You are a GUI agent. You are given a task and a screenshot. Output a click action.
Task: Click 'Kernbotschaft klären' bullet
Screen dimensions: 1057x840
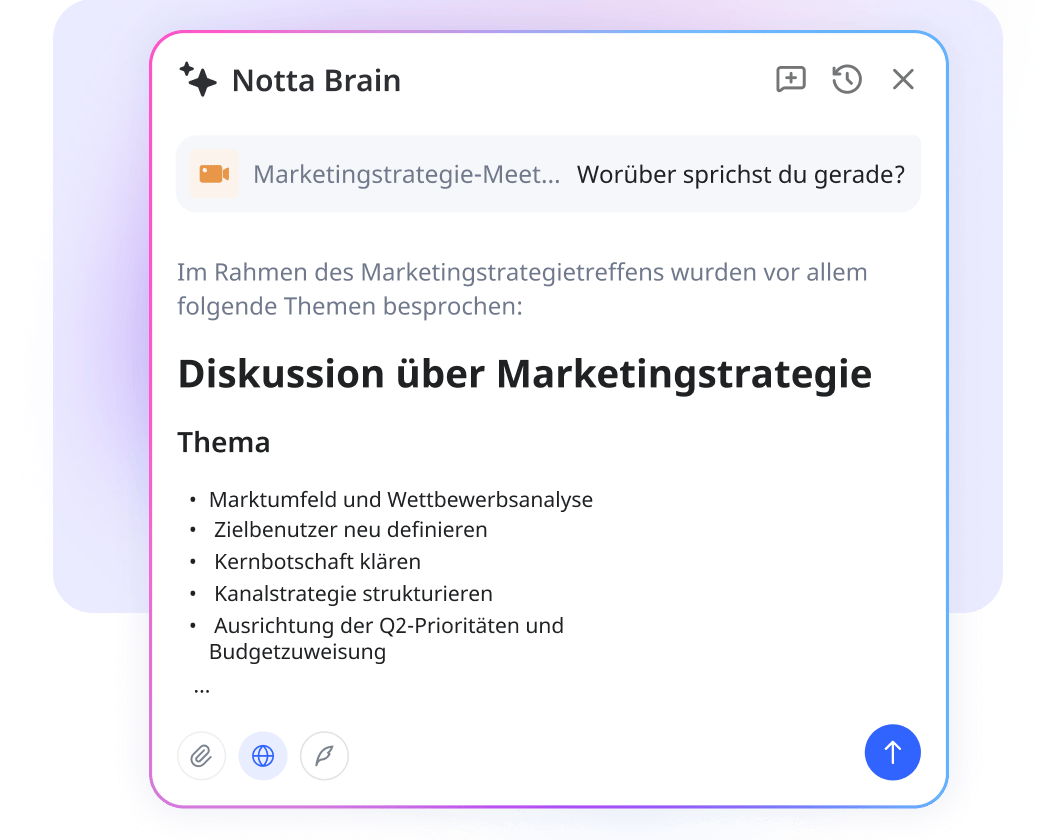pyautogui.click(x=318, y=562)
